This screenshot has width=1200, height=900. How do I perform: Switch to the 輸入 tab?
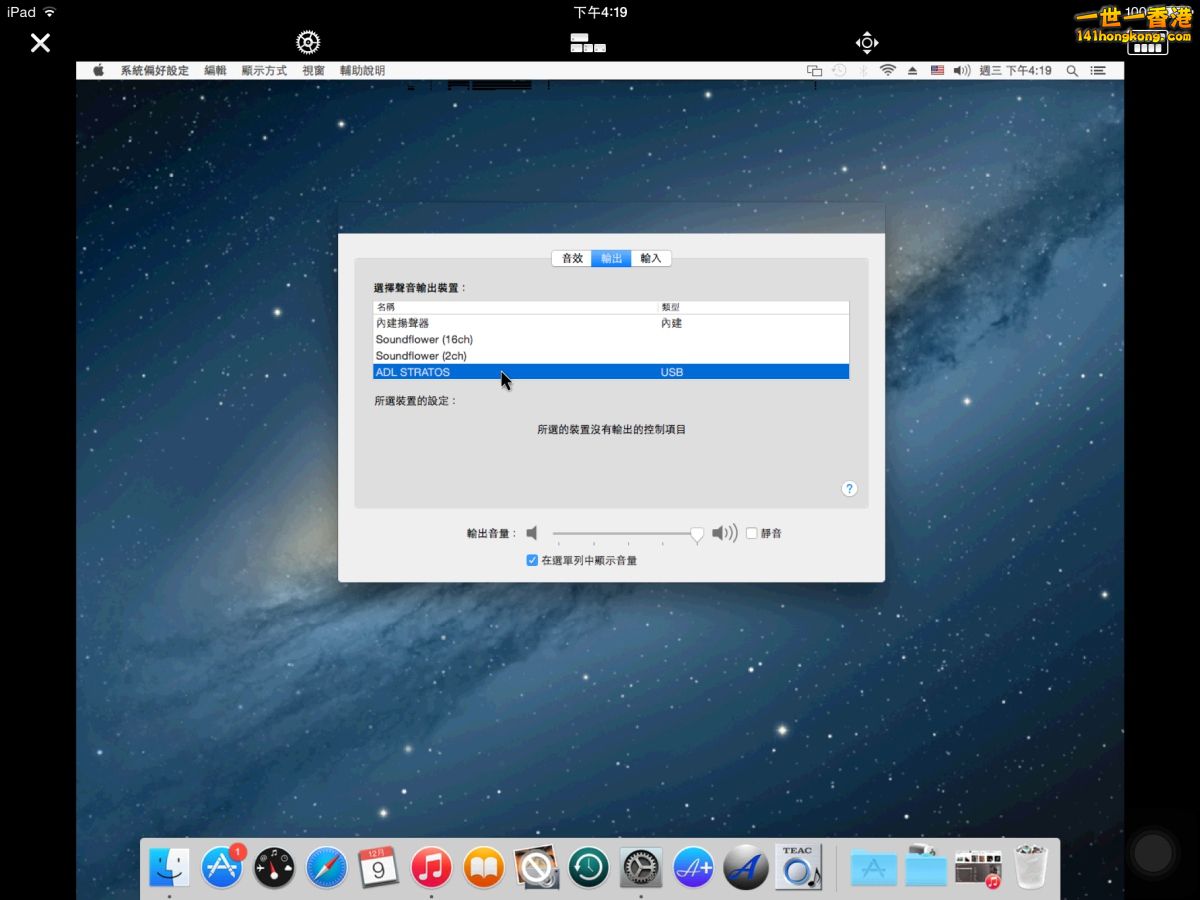(x=651, y=259)
